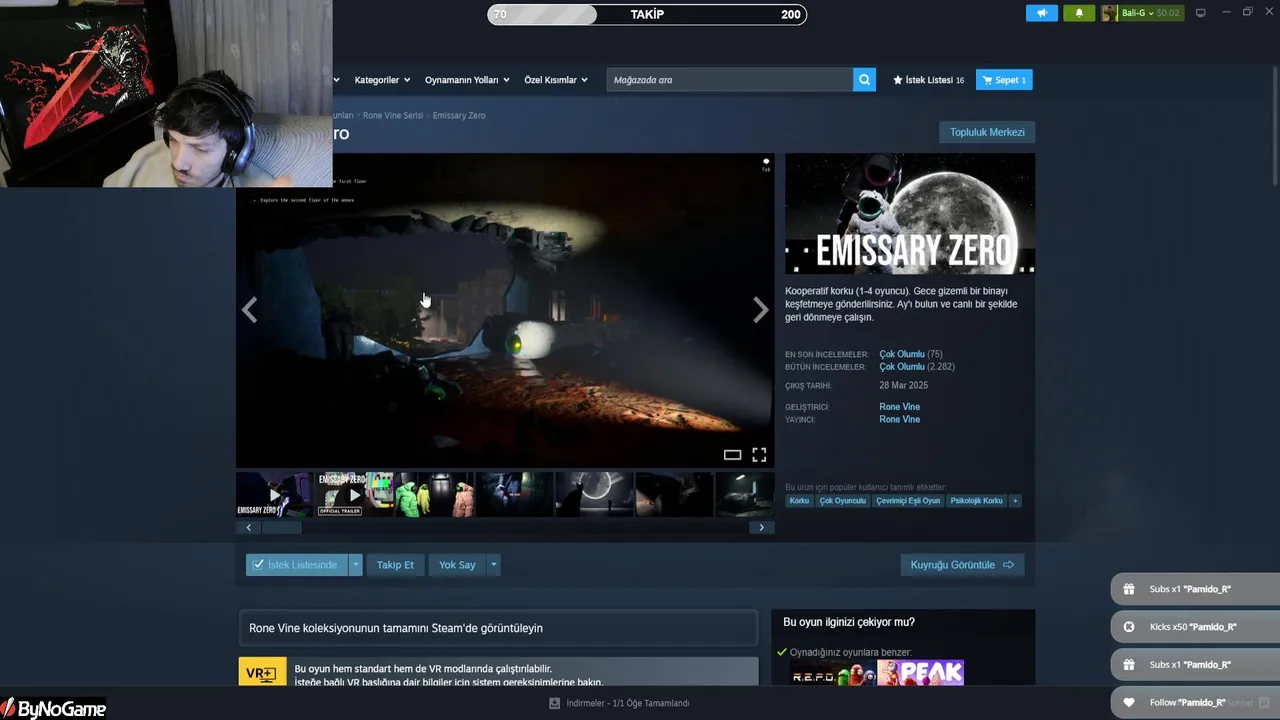Click the plus button after the tags
1280x720 pixels.
click(1015, 501)
